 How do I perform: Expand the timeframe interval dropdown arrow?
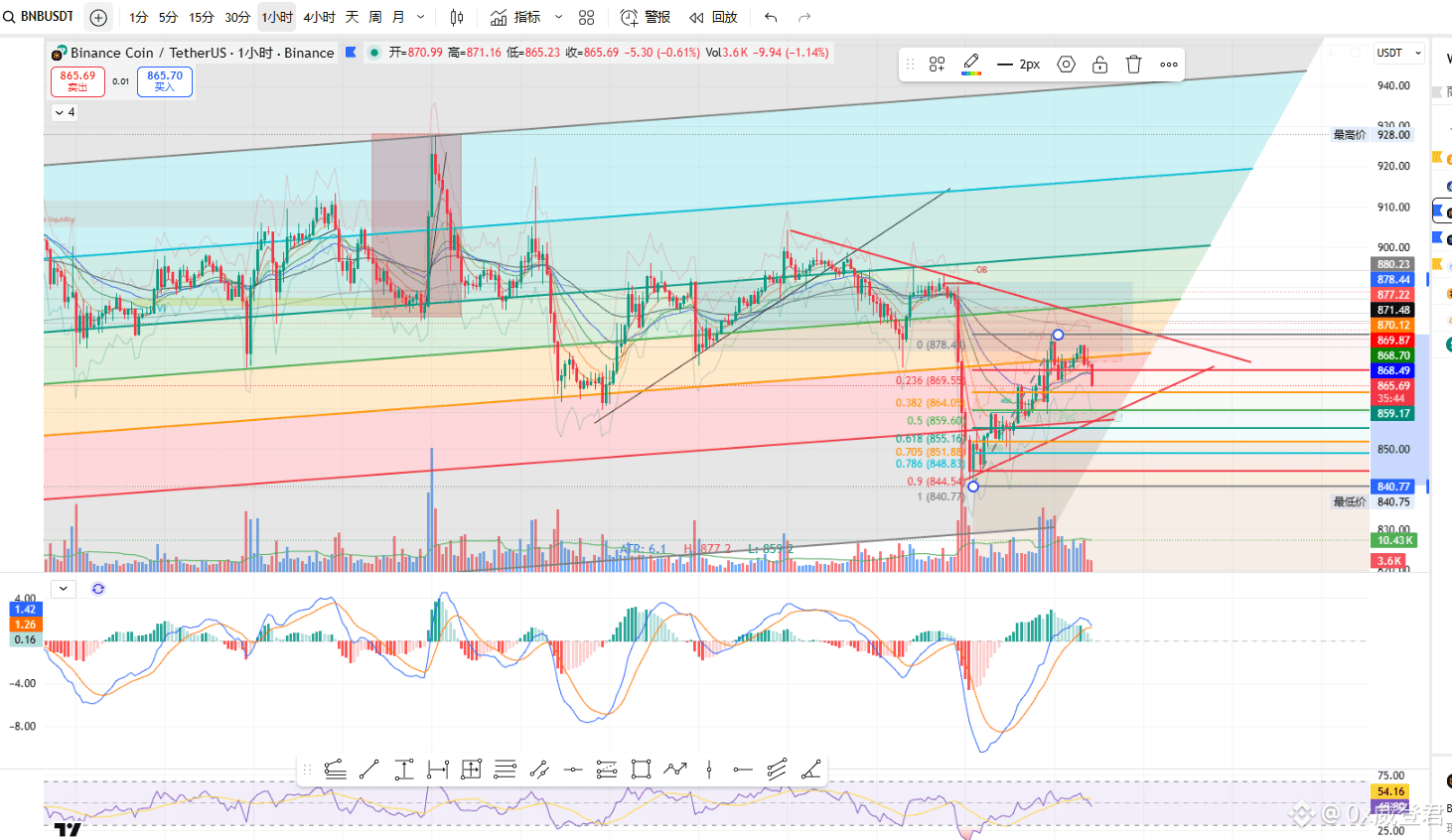(420, 17)
